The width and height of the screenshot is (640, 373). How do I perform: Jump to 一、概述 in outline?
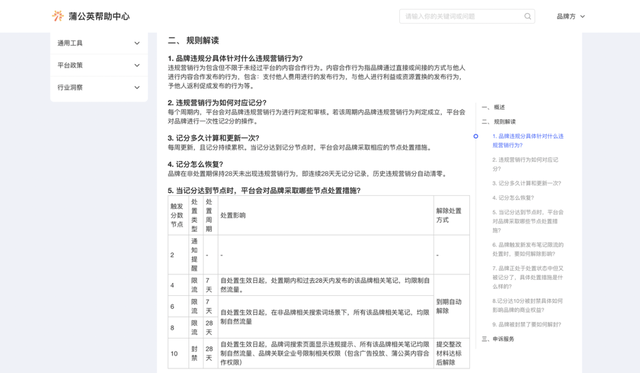click(493, 107)
